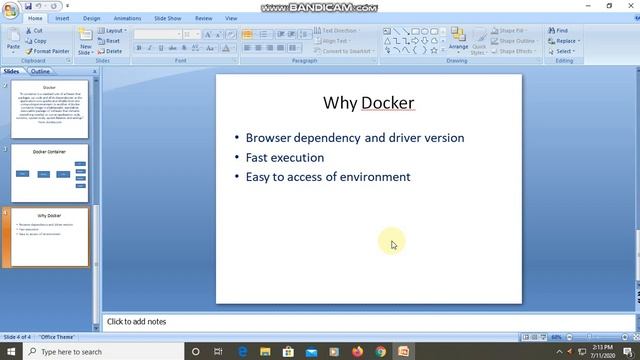The image size is (640, 360).
Task: Click zoom out minus button
Action: coord(569,337)
